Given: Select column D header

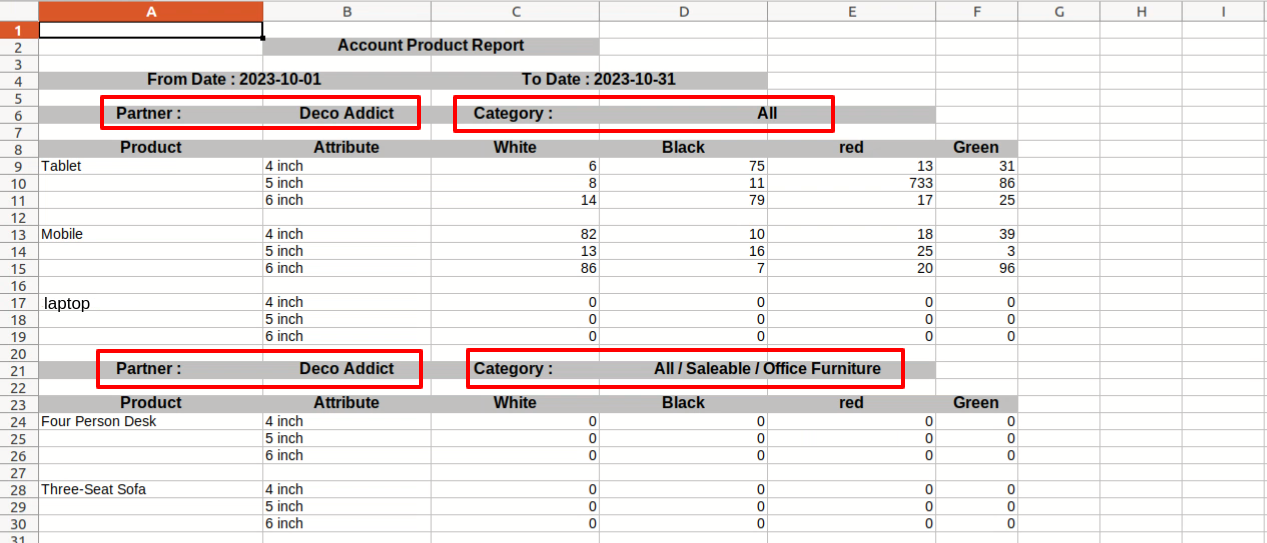Looking at the screenshot, I should point(683,11).
